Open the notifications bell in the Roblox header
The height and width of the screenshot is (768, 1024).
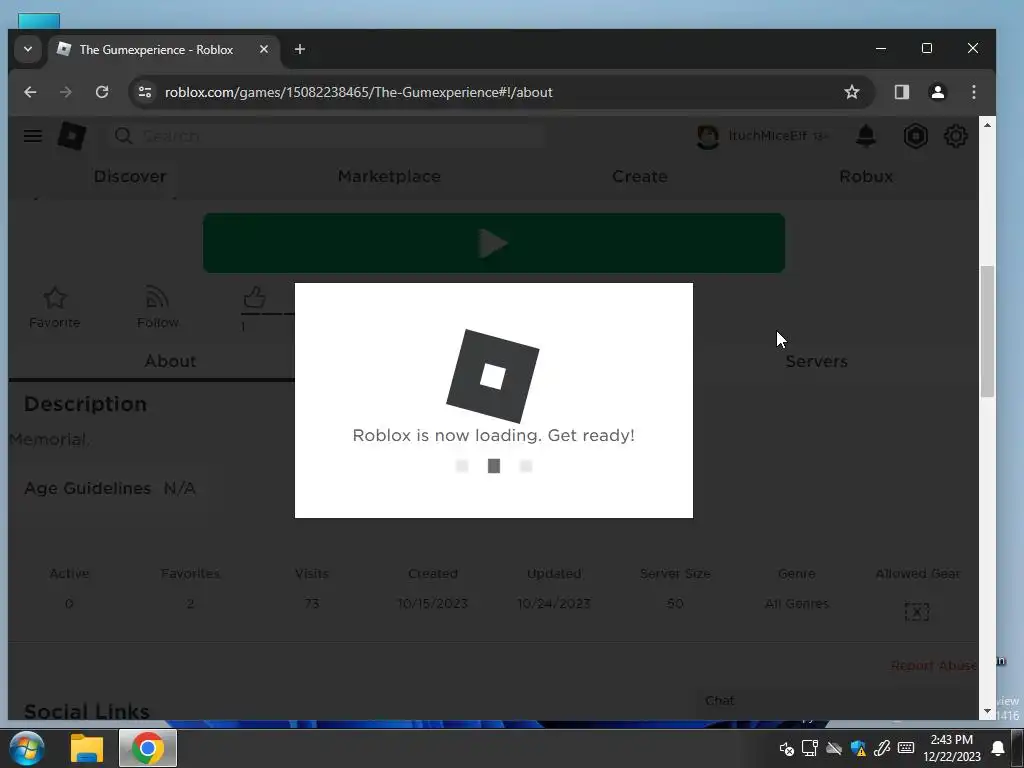click(x=866, y=136)
